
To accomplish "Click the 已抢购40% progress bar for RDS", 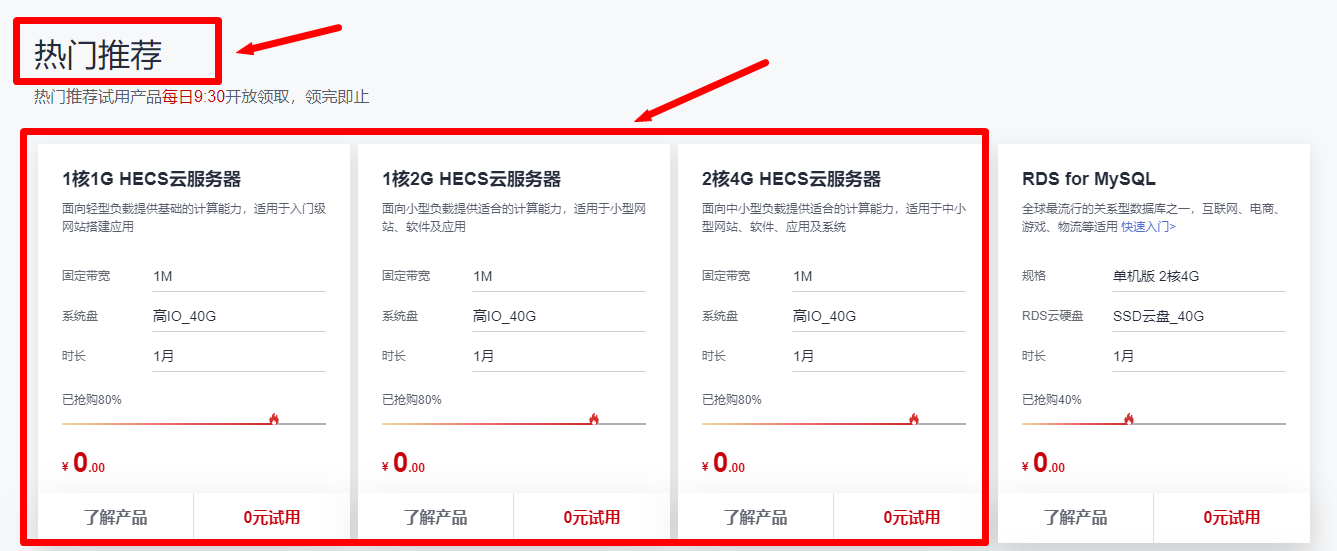I will 1153,423.
